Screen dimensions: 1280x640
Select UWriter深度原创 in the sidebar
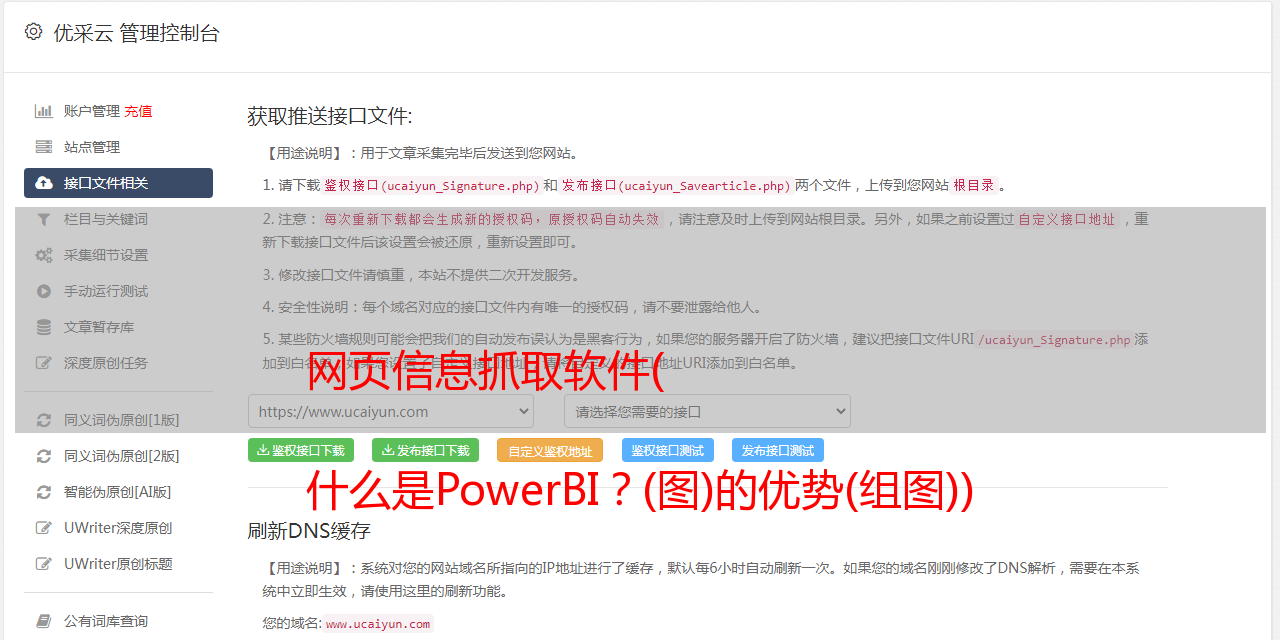tap(118, 528)
